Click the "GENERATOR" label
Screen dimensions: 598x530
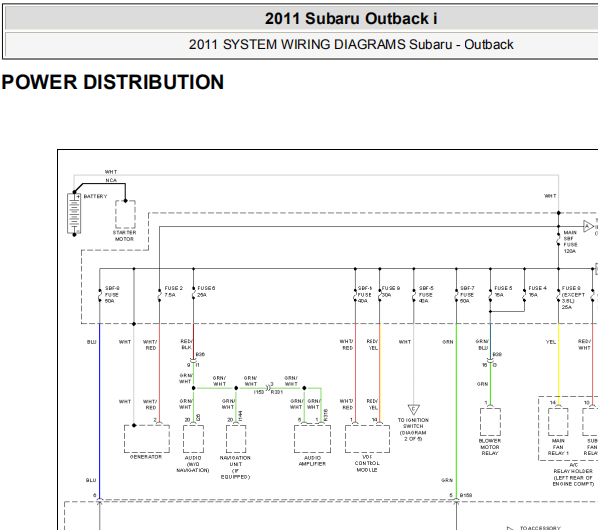[146, 457]
